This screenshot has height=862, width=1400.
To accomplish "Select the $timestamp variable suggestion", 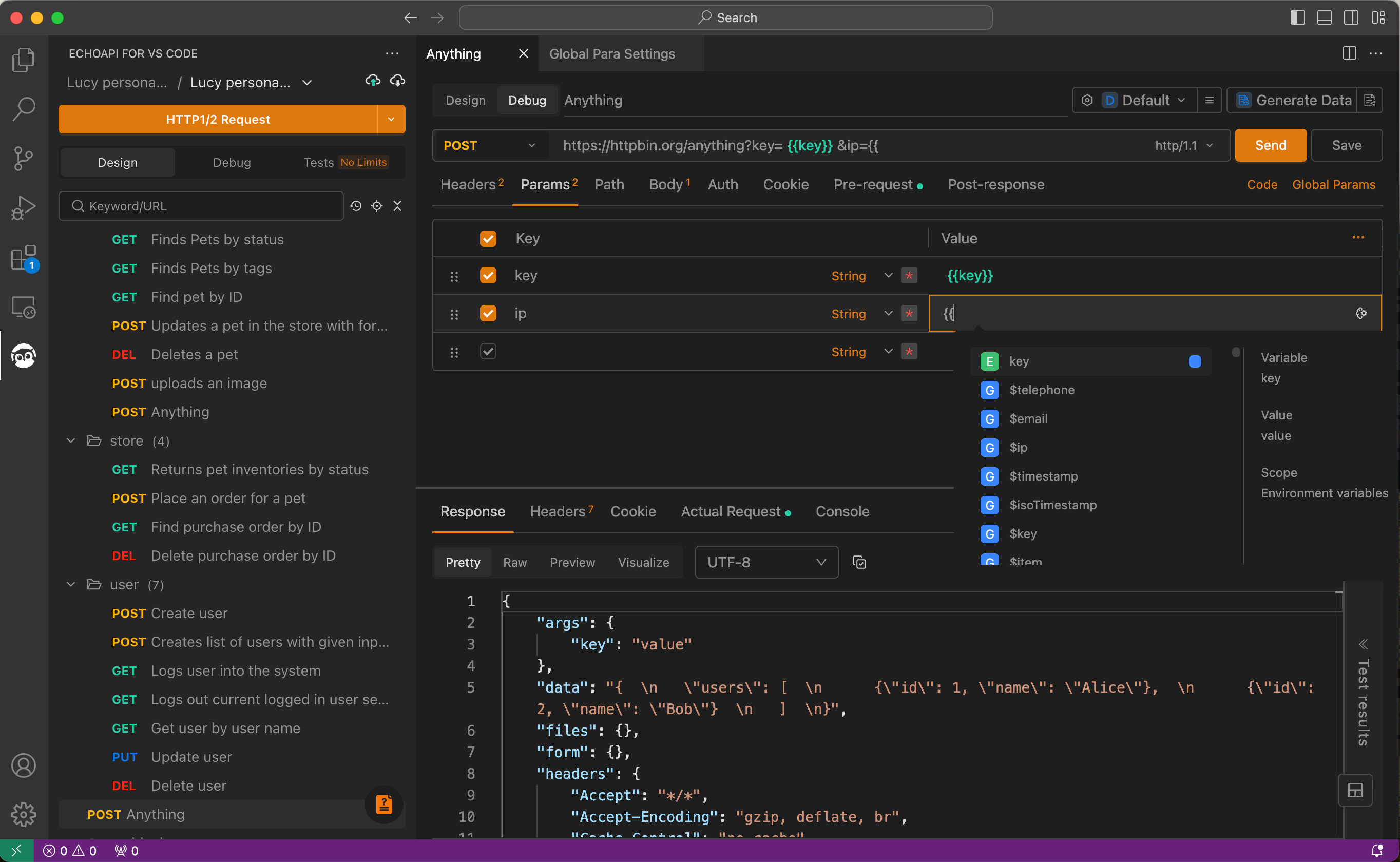I will tap(1091, 476).
